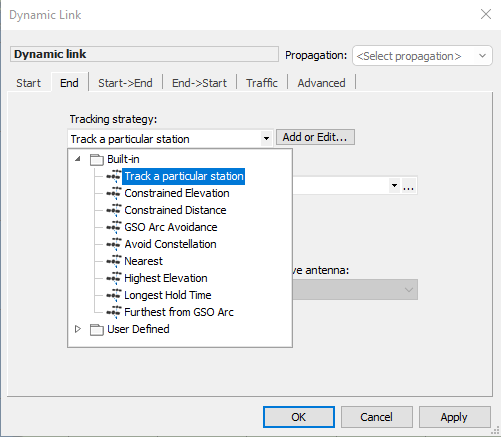Image resolution: width=501 pixels, height=437 pixels.
Task: Open the station selection dropdown arrow
Action: (394, 185)
